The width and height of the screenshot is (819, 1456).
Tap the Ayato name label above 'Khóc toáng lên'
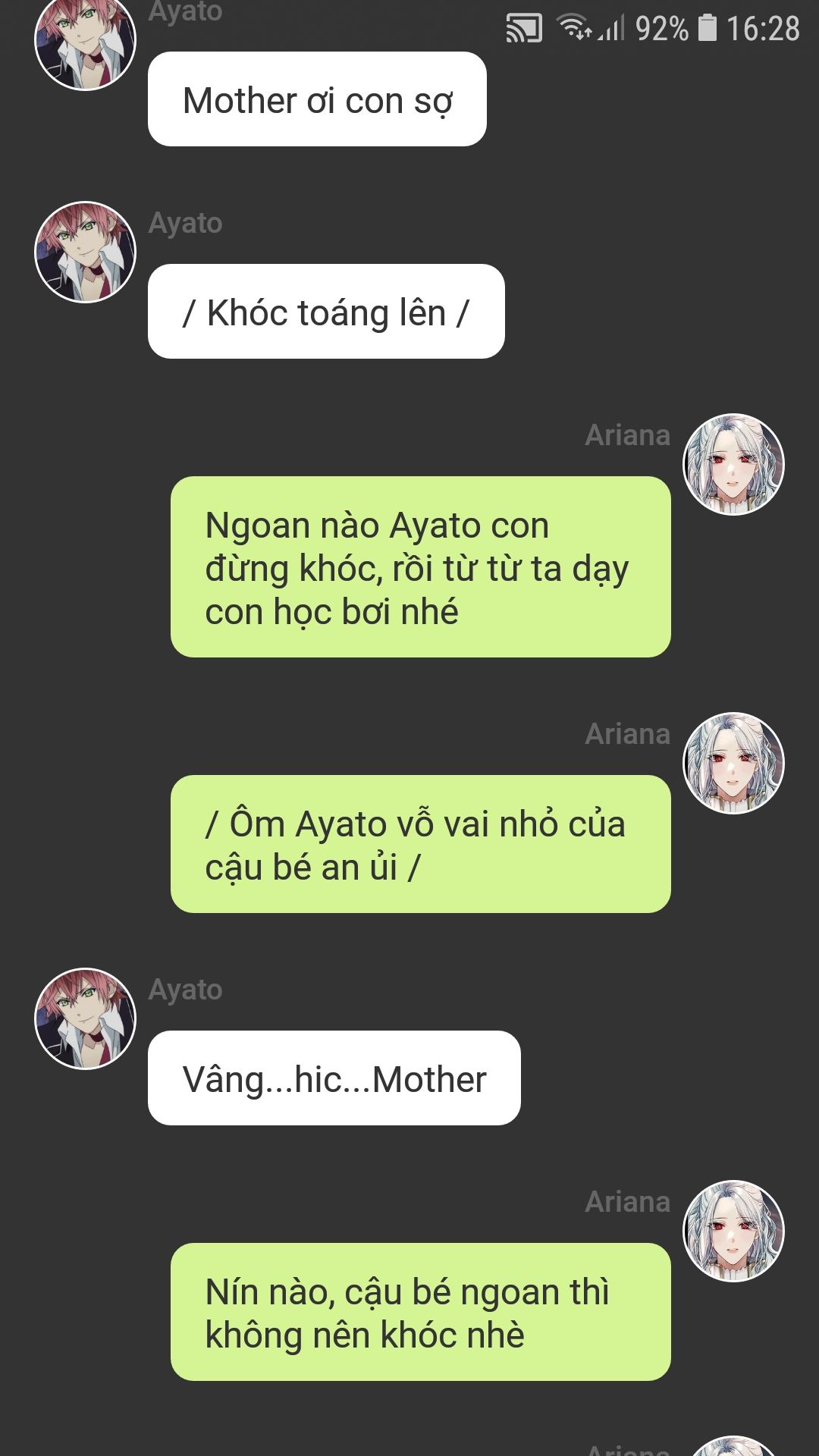point(185,223)
